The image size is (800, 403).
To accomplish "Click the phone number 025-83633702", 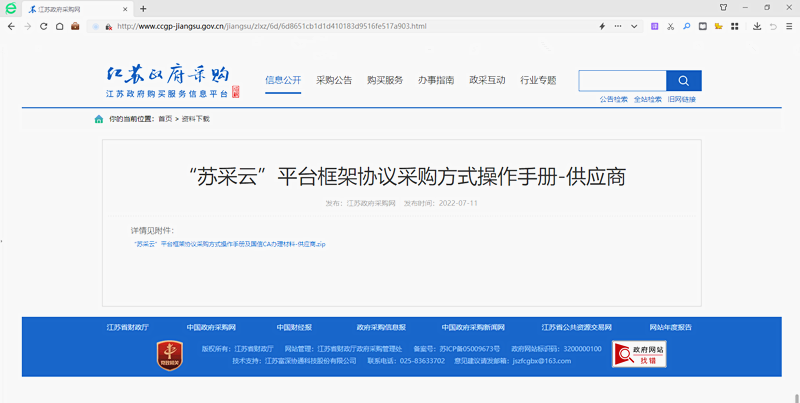I will (x=422, y=361).
